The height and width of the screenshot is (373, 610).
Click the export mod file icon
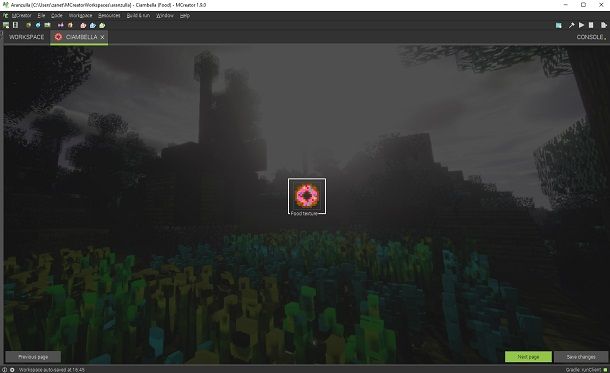[x=603, y=25]
